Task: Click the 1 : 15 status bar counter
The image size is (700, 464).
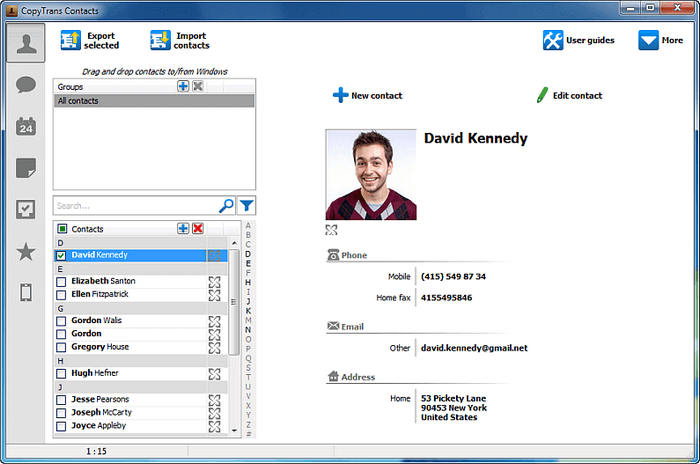Action: (96, 451)
